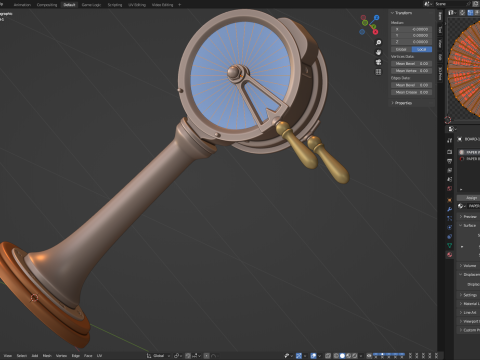Add a workspace with the plus button
Viewport: 480px width, 360px height.
pyautogui.click(x=179, y=5)
